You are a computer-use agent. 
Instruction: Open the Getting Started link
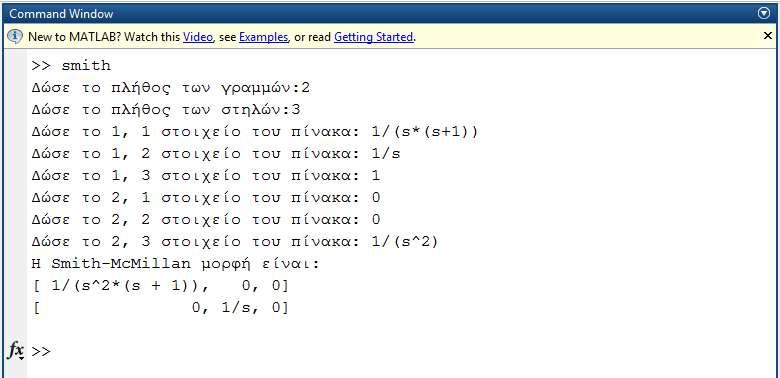(374, 37)
